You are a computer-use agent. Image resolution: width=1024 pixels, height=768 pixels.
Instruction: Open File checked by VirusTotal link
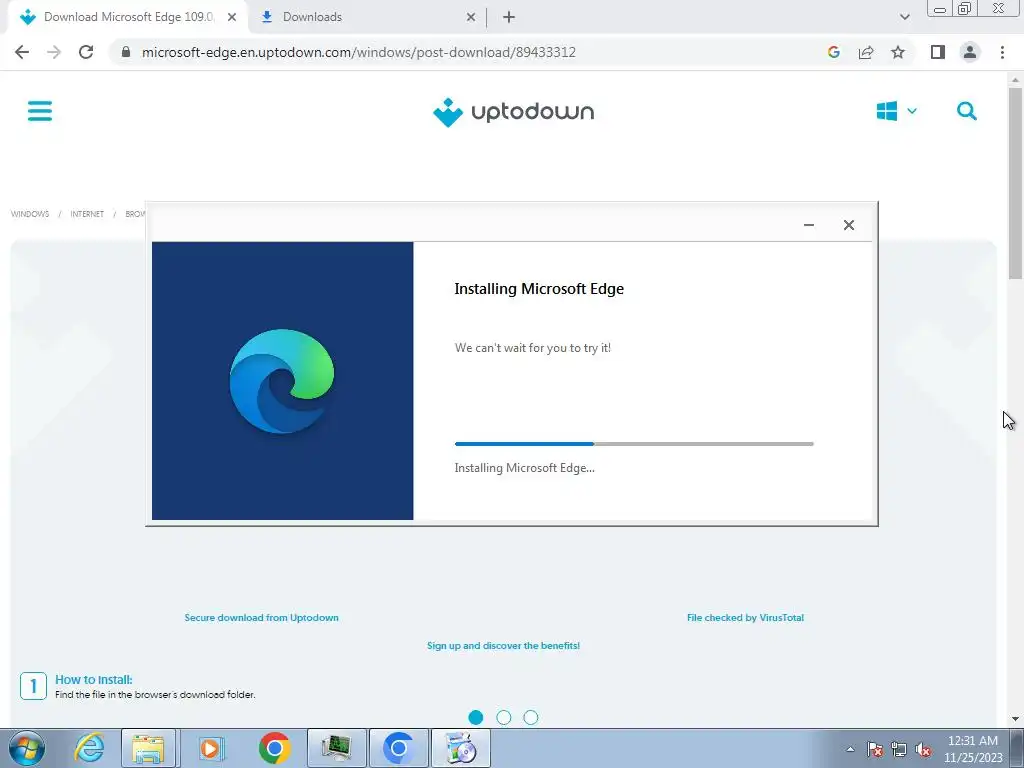pyautogui.click(x=745, y=617)
